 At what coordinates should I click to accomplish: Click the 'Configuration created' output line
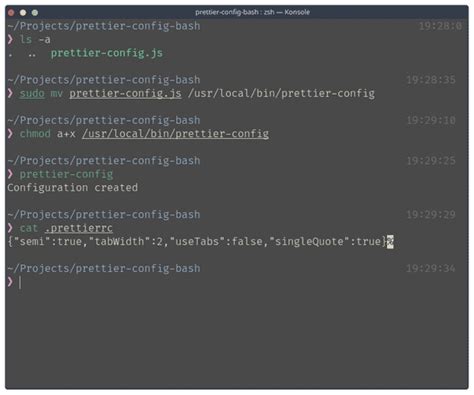pos(73,188)
